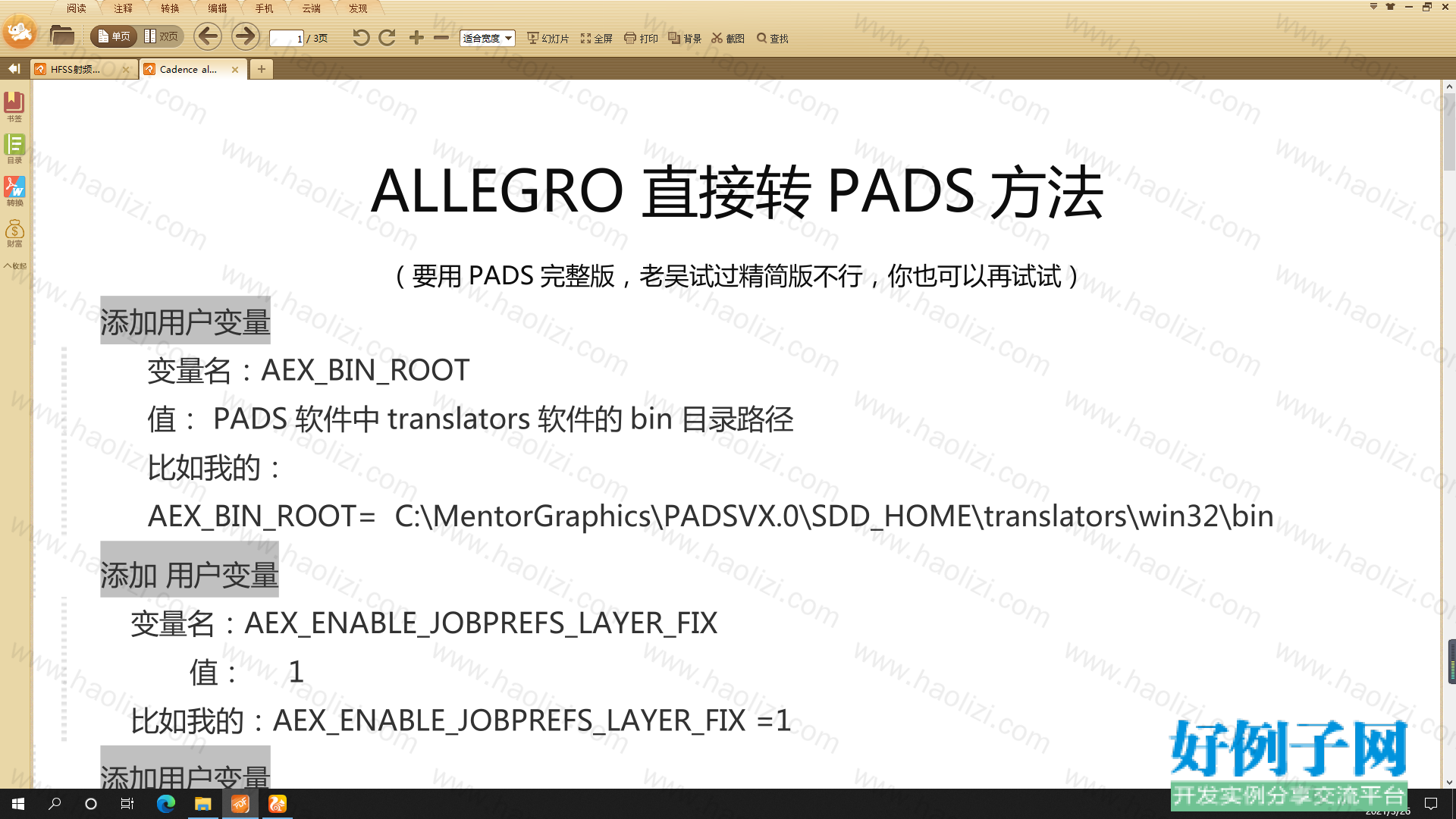1456x819 pixels.
Task: Open the notification center icon
Action: point(1431,804)
